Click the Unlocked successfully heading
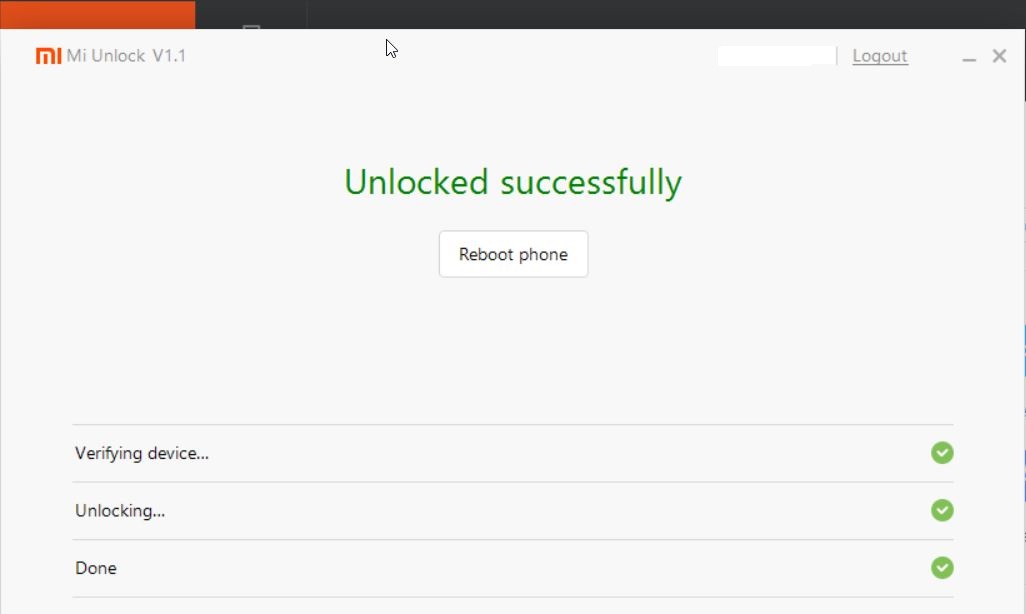The height and width of the screenshot is (614, 1026). [x=513, y=182]
